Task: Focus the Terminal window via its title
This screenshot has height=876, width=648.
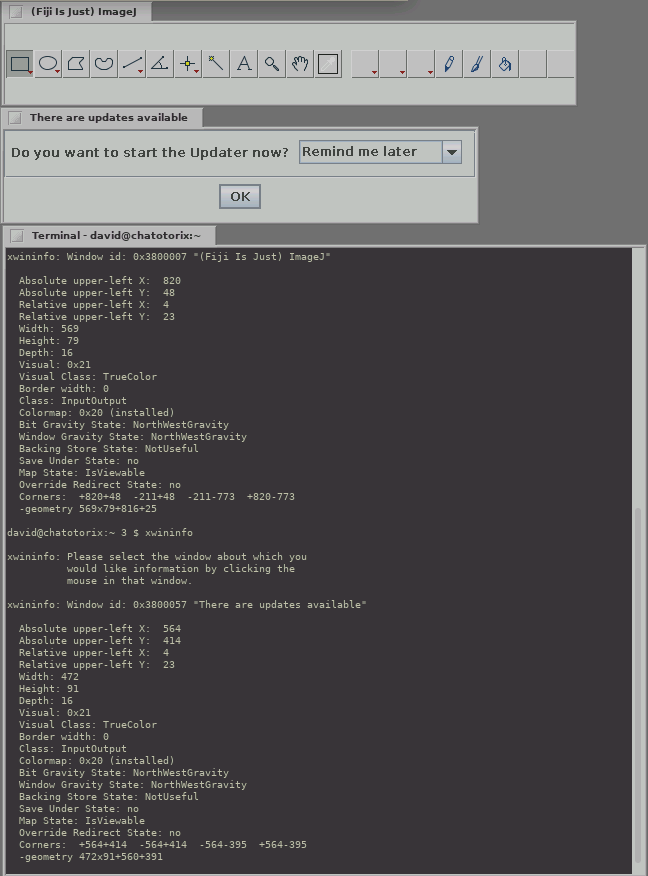Action: click(x=115, y=236)
